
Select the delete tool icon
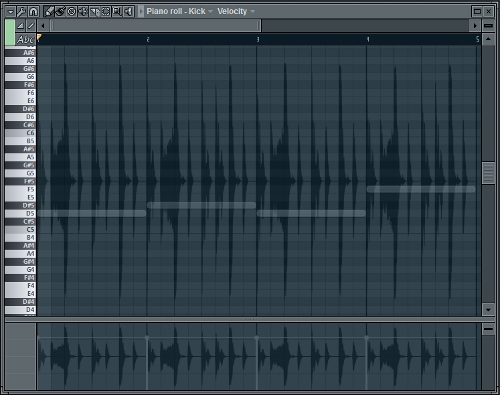pyautogui.click(x=72, y=12)
